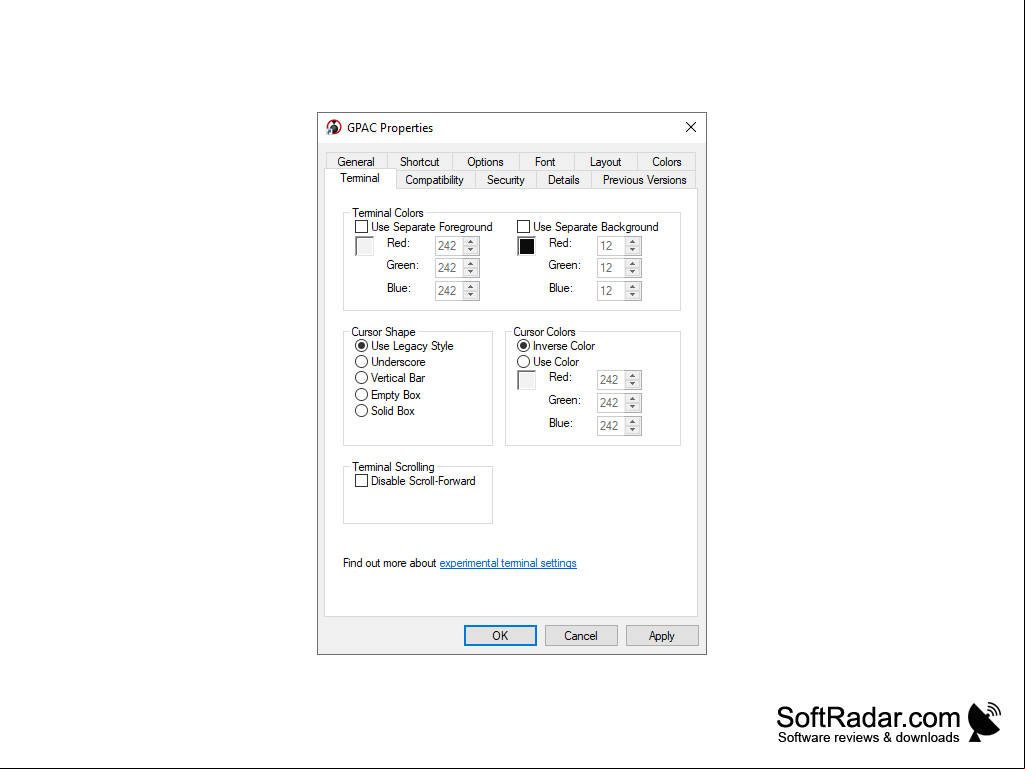Confirm with the OK button
The width and height of the screenshot is (1025, 769).
click(x=500, y=636)
